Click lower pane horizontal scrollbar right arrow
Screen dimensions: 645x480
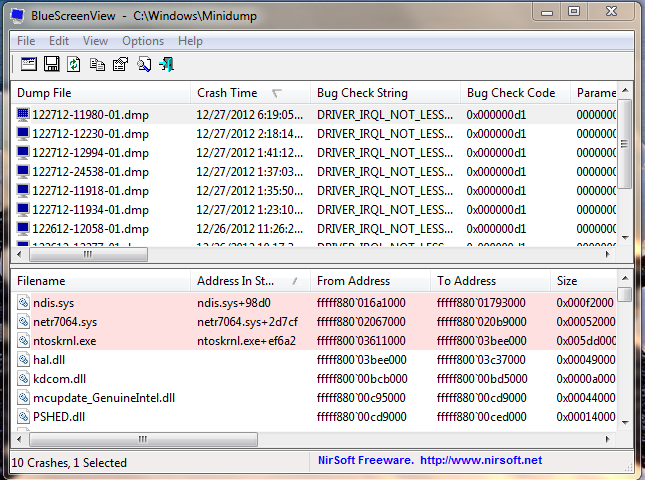click(608, 439)
